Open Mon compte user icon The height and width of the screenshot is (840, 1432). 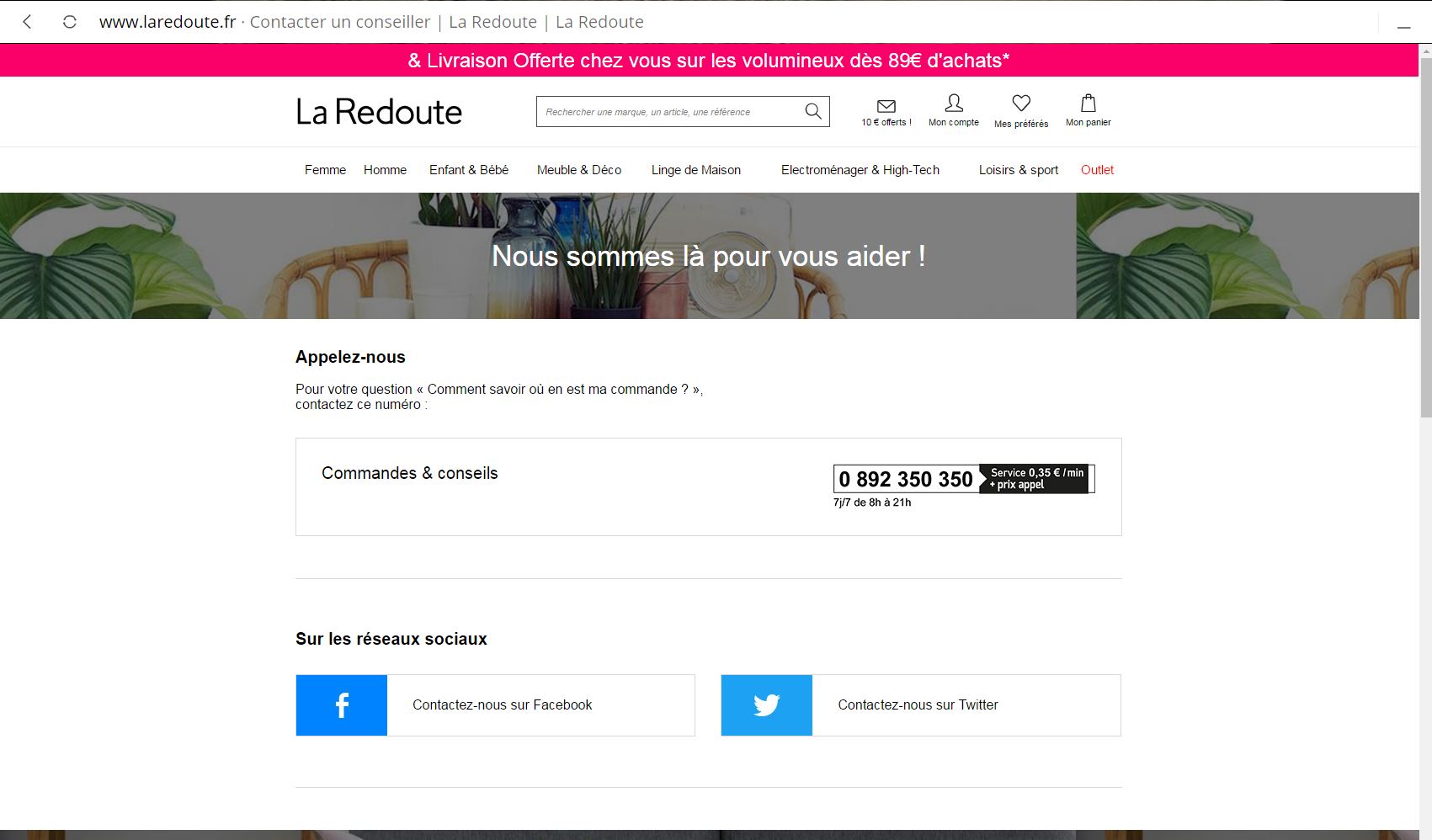[x=953, y=104]
